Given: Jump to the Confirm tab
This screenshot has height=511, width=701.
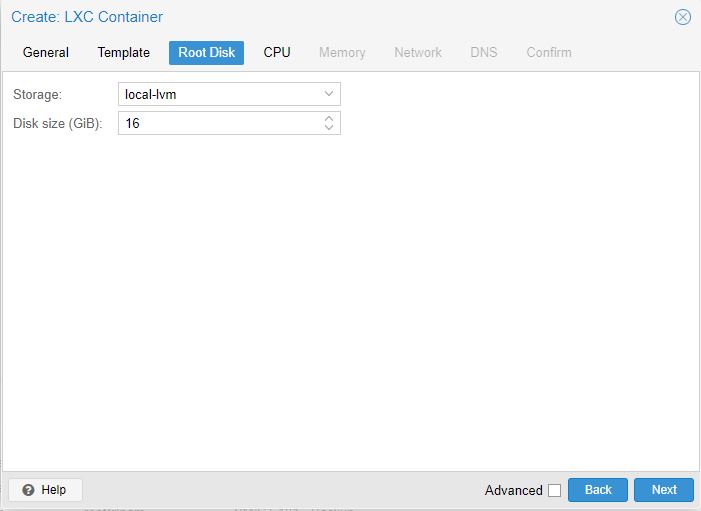Looking at the screenshot, I should (549, 52).
